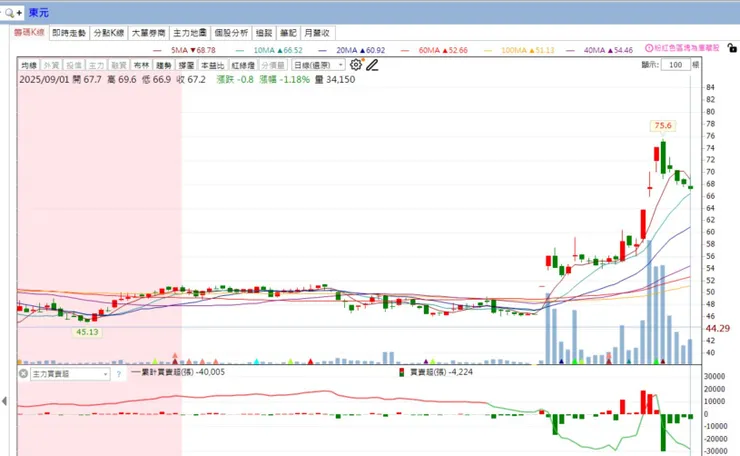The height and width of the screenshot is (456, 740).
Task: Click the 漲跌 -0.8 change value
Action: [x=235, y=79]
